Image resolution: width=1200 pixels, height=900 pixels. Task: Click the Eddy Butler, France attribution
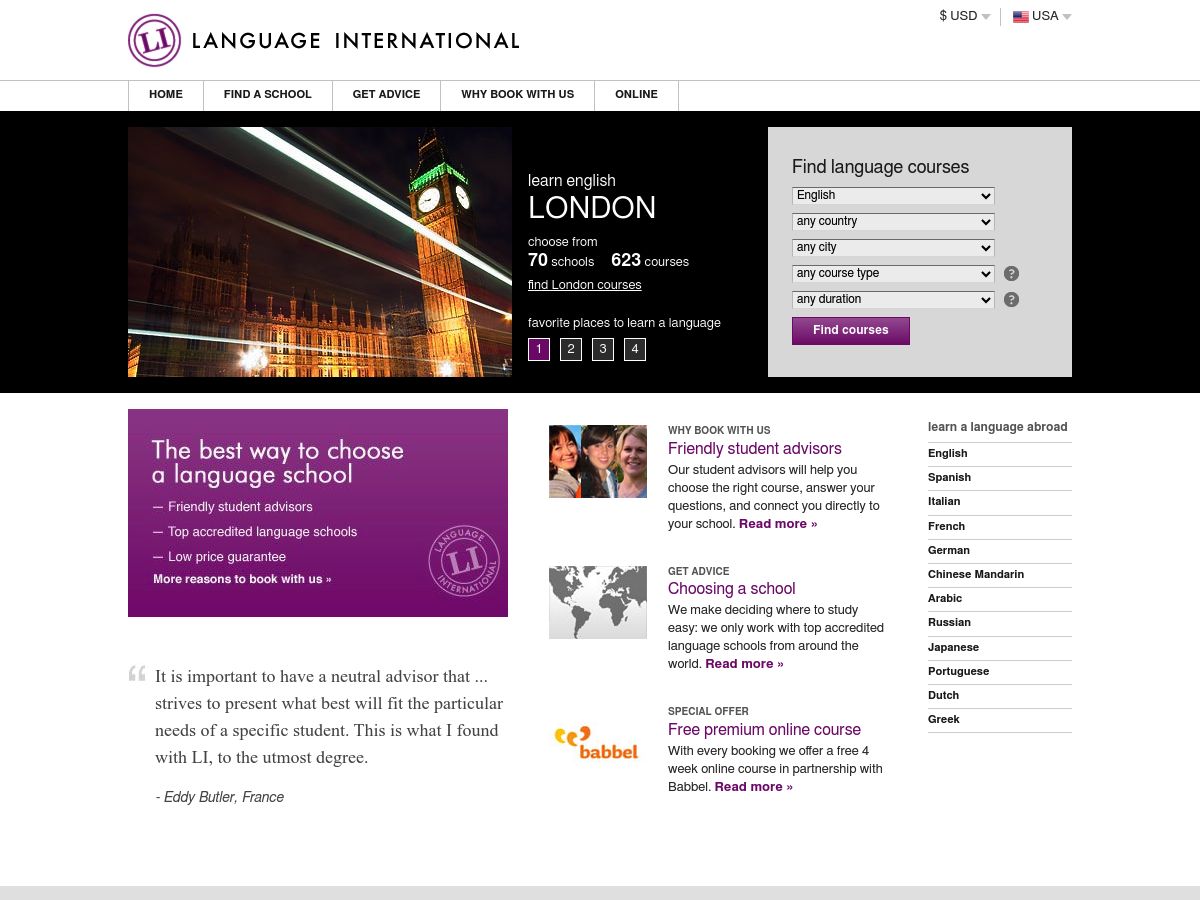(220, 798)
